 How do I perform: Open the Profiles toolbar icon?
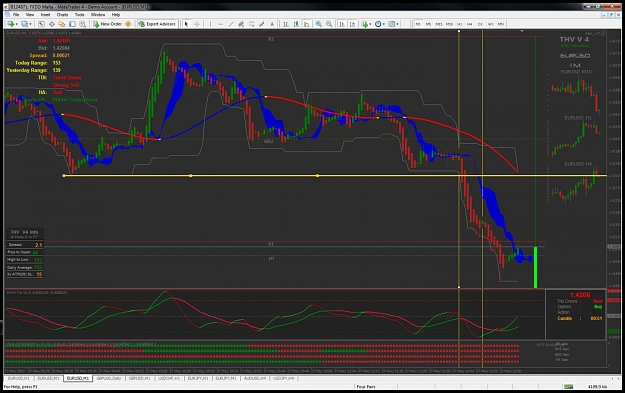(25, 24)
